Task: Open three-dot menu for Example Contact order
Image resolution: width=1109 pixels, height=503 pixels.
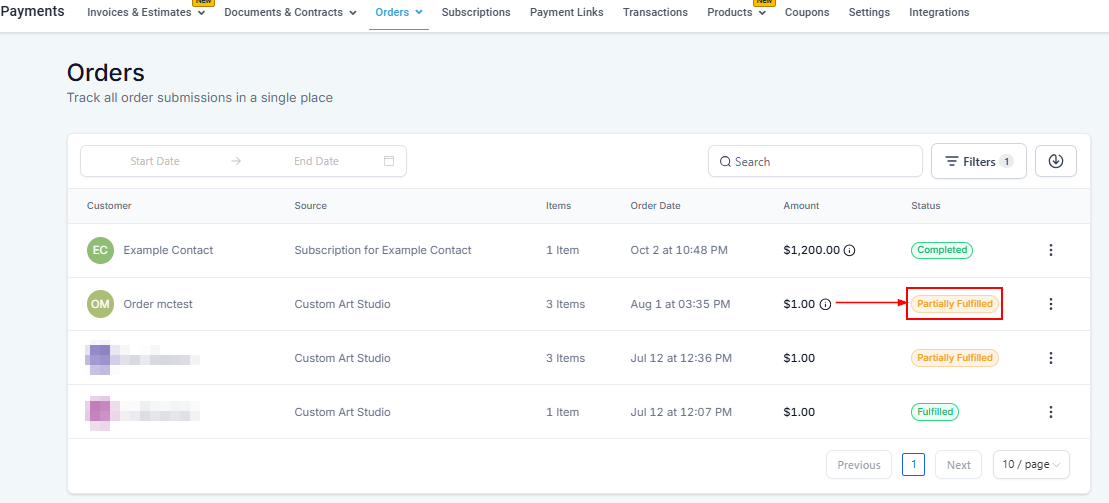Action: [x=1051, y=250]
